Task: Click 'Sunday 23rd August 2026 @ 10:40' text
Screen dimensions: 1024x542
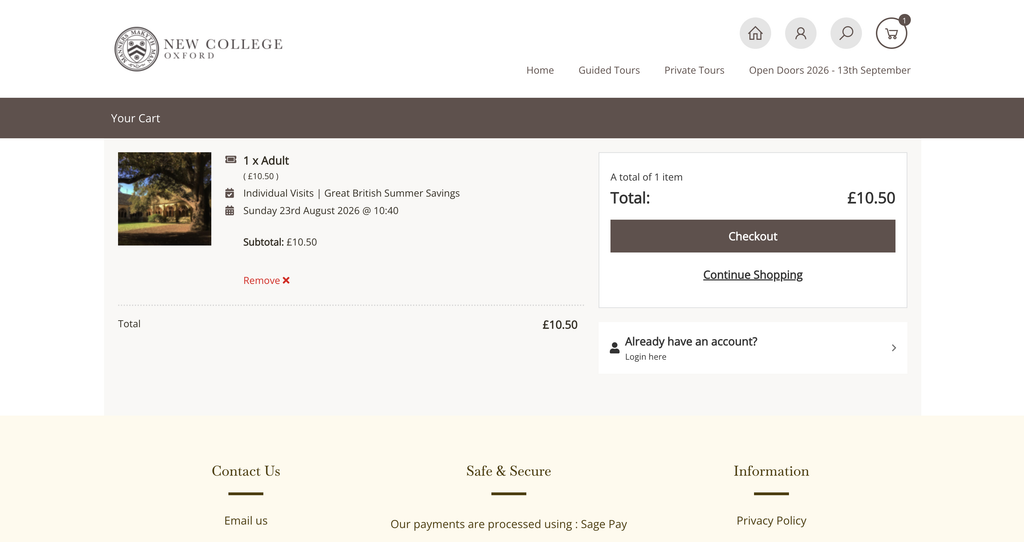Action: pos(321,210)
